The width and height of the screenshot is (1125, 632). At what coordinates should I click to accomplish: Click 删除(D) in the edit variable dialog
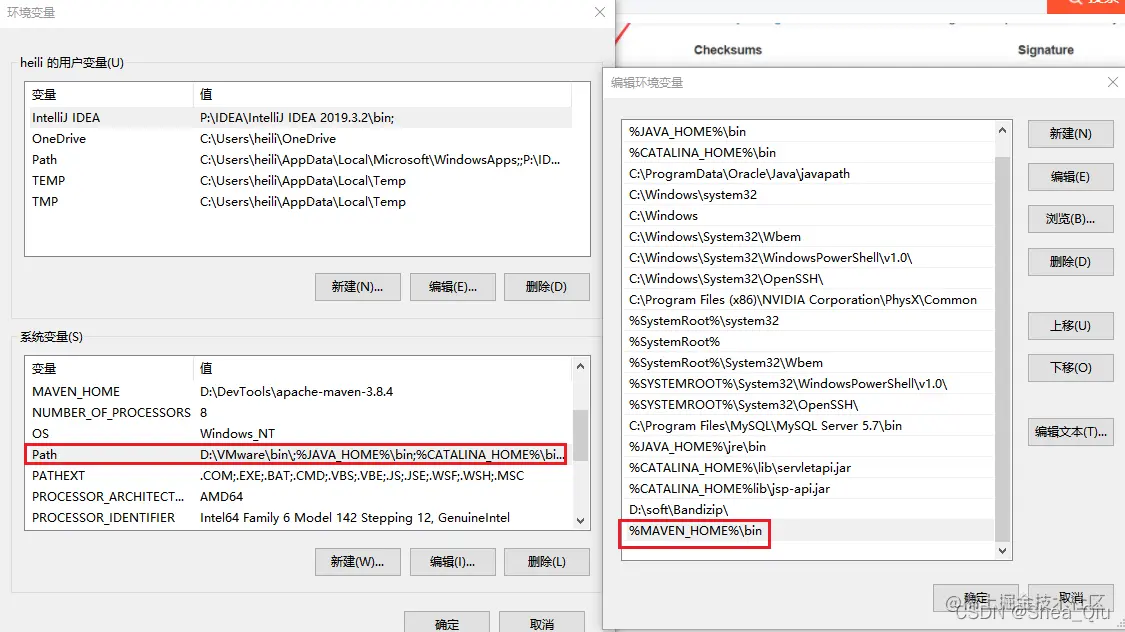(1070, 262)
